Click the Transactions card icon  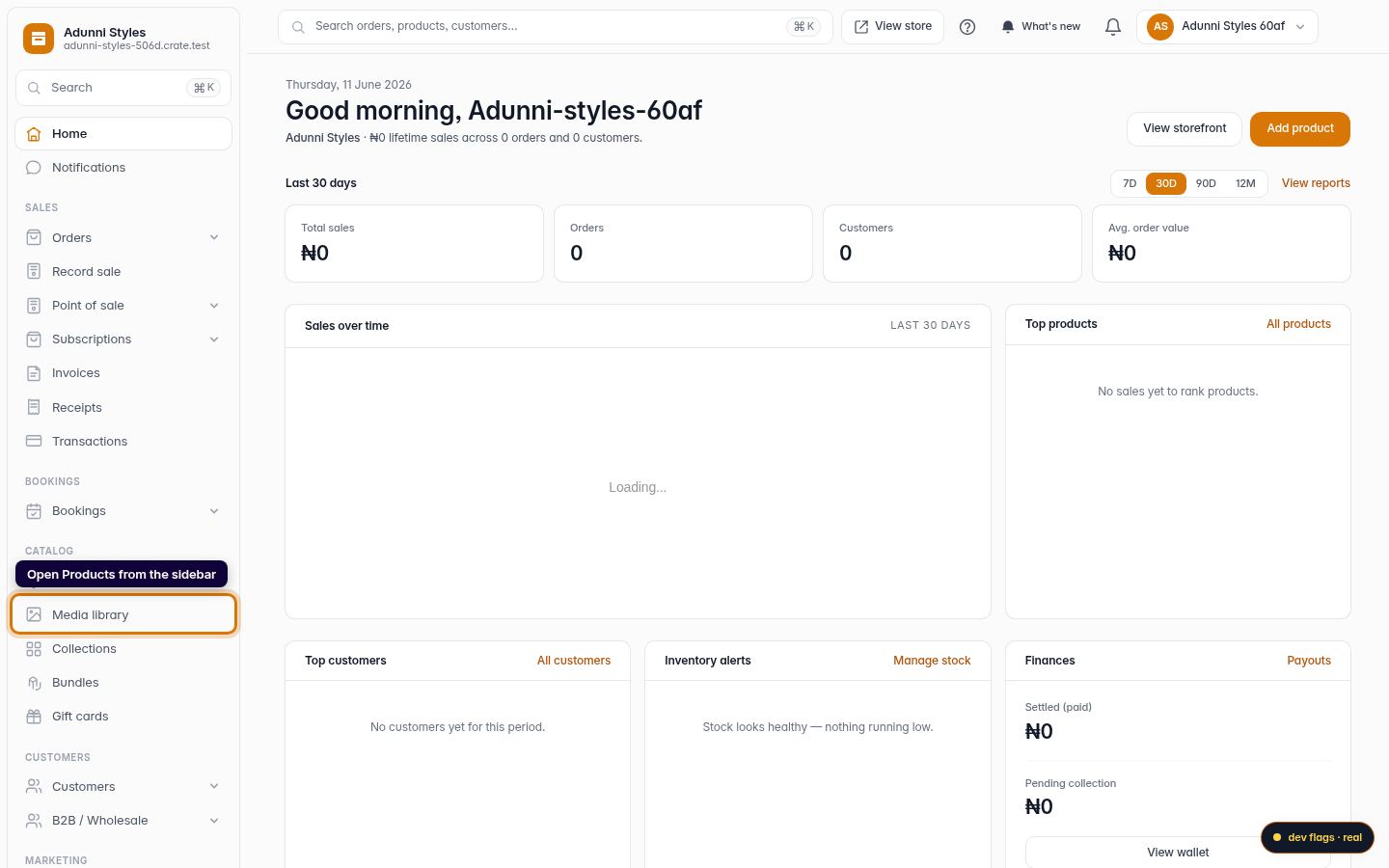tap(34, 441)
